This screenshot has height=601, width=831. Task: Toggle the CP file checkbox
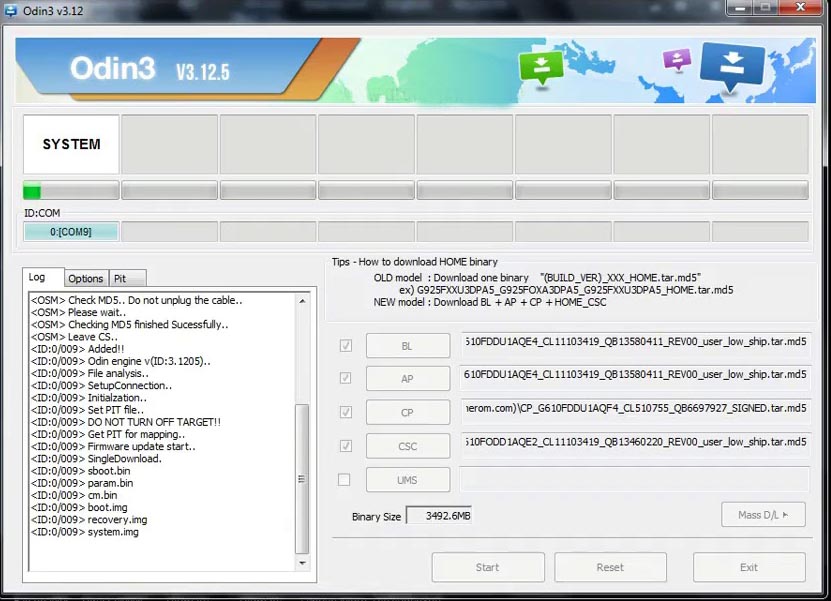point(346,412)
